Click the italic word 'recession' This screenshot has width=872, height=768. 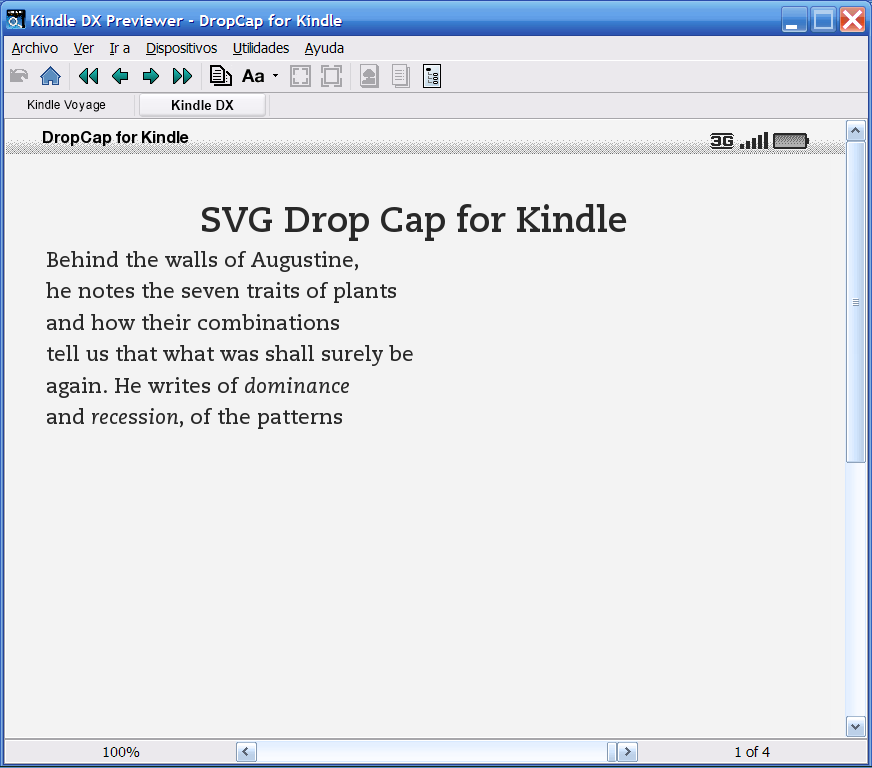tap(135, 417)
